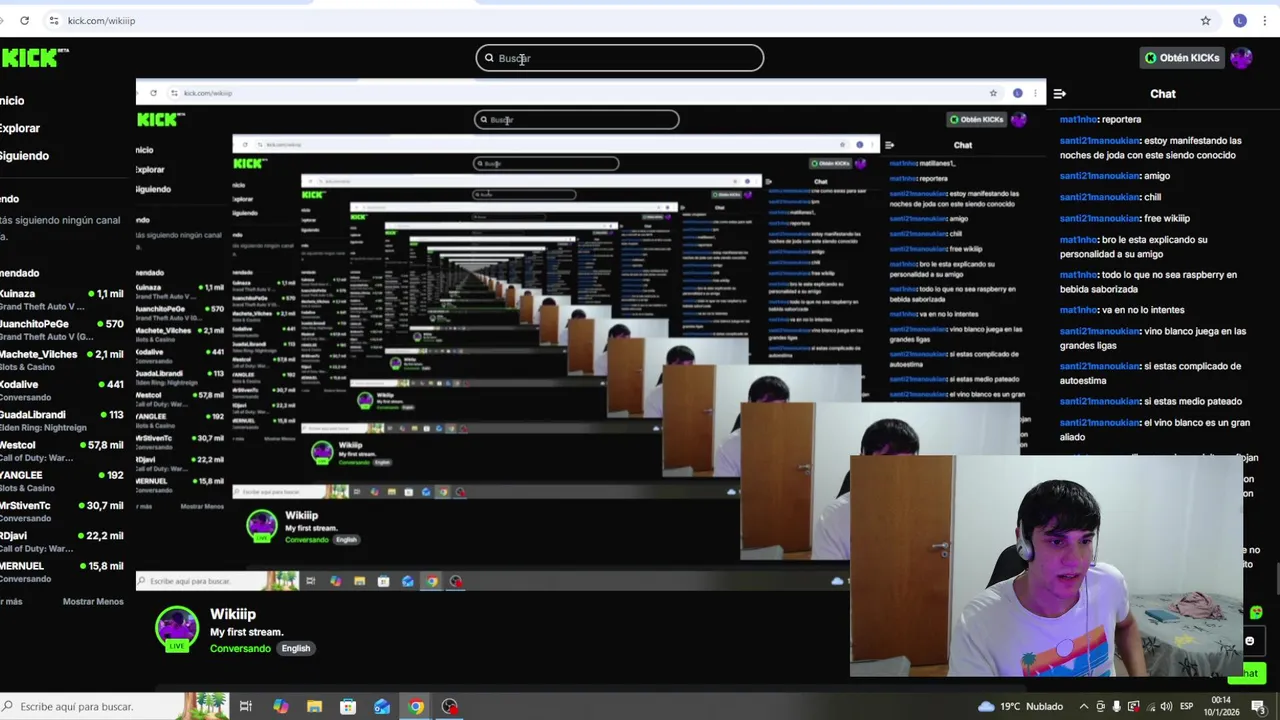Open the Mail app on the taskbar
The width and height of the screenshot is (1280, 720).
(382, 707)
